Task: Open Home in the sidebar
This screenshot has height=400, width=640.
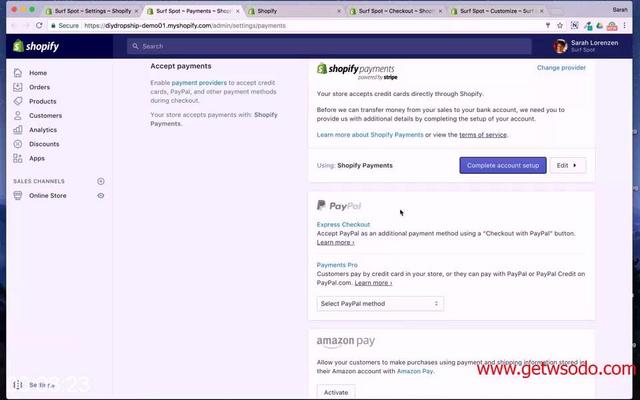Action: pyautogui.click(x=38, y=73)
